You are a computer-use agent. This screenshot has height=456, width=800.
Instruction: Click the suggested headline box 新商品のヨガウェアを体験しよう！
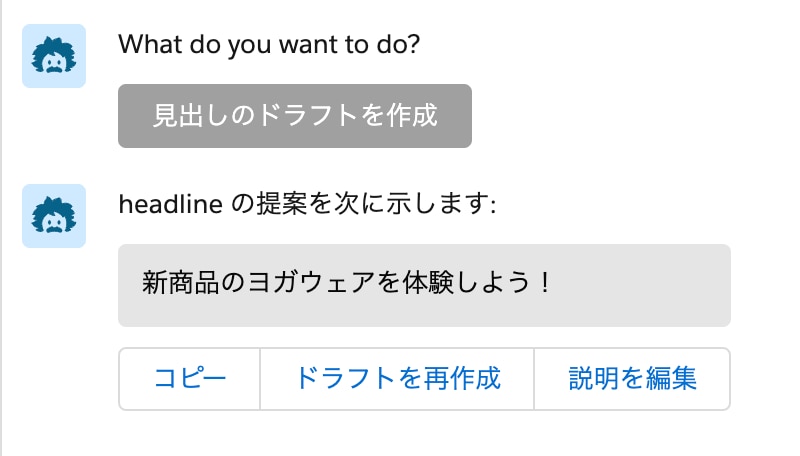click(424, 285)
